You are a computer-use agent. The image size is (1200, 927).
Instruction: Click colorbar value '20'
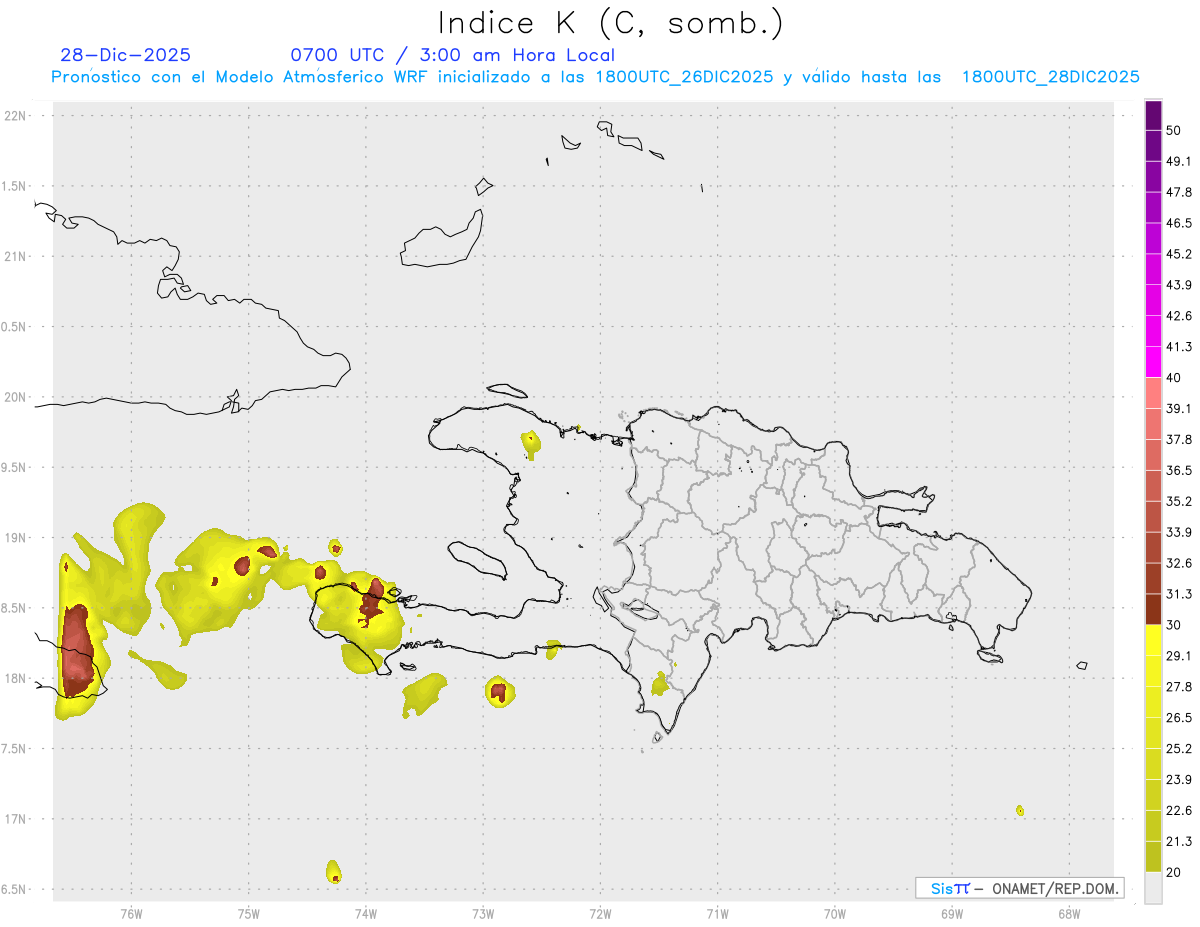click(x=1174, y=872)
